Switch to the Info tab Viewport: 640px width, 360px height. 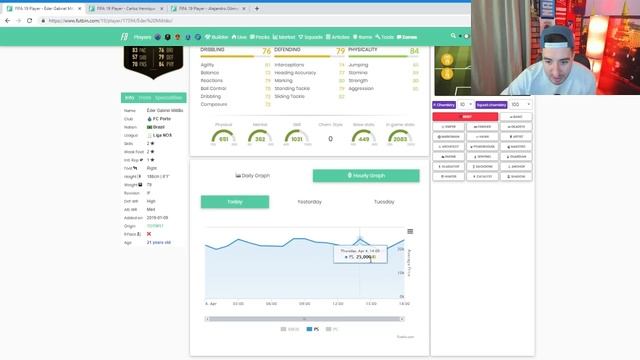[x=129, y=98]
